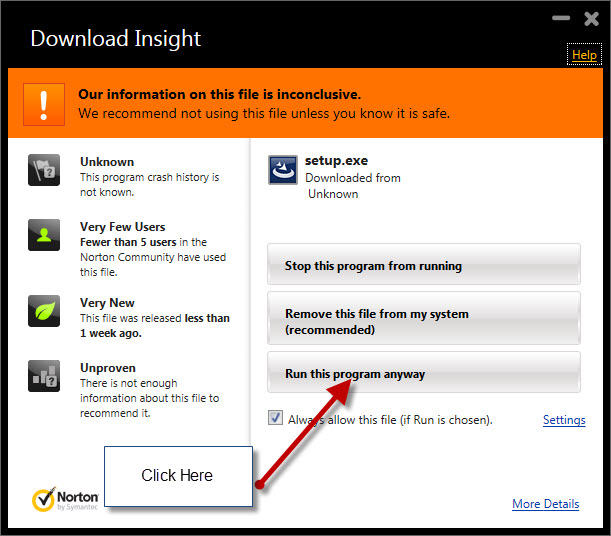The width and height of the screenshot is (611, 536).
Task: Click the 'Download Insight' window title
Action: [115, 39]
